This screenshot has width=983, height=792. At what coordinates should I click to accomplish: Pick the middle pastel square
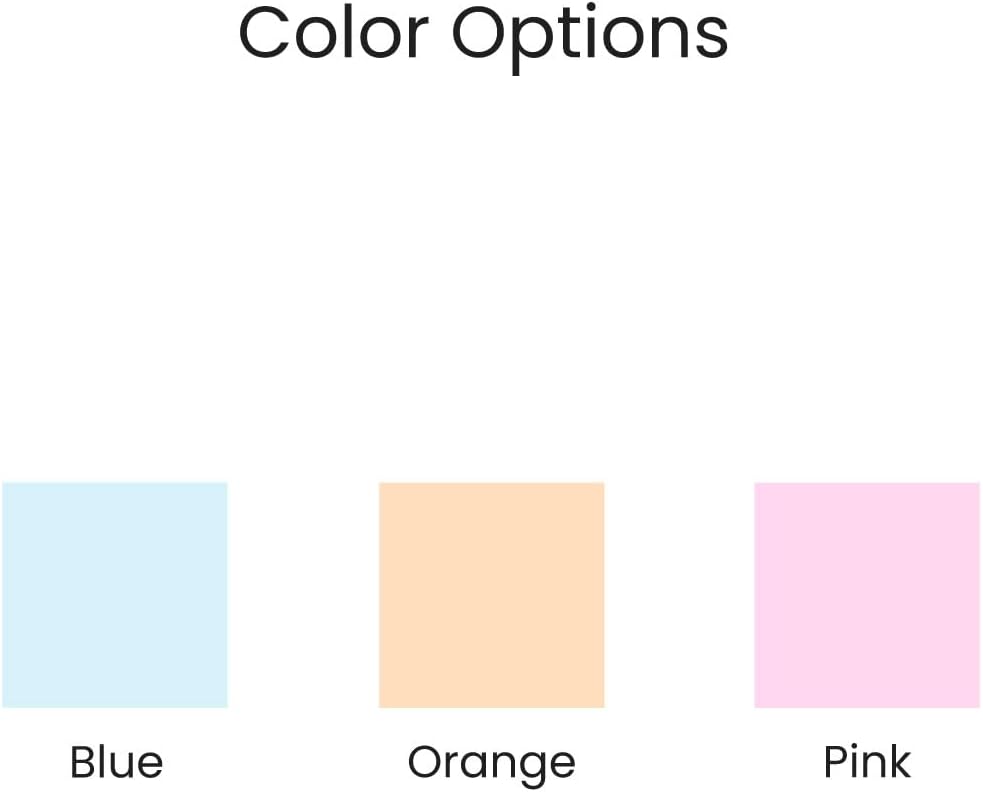(x=491, y=594)
